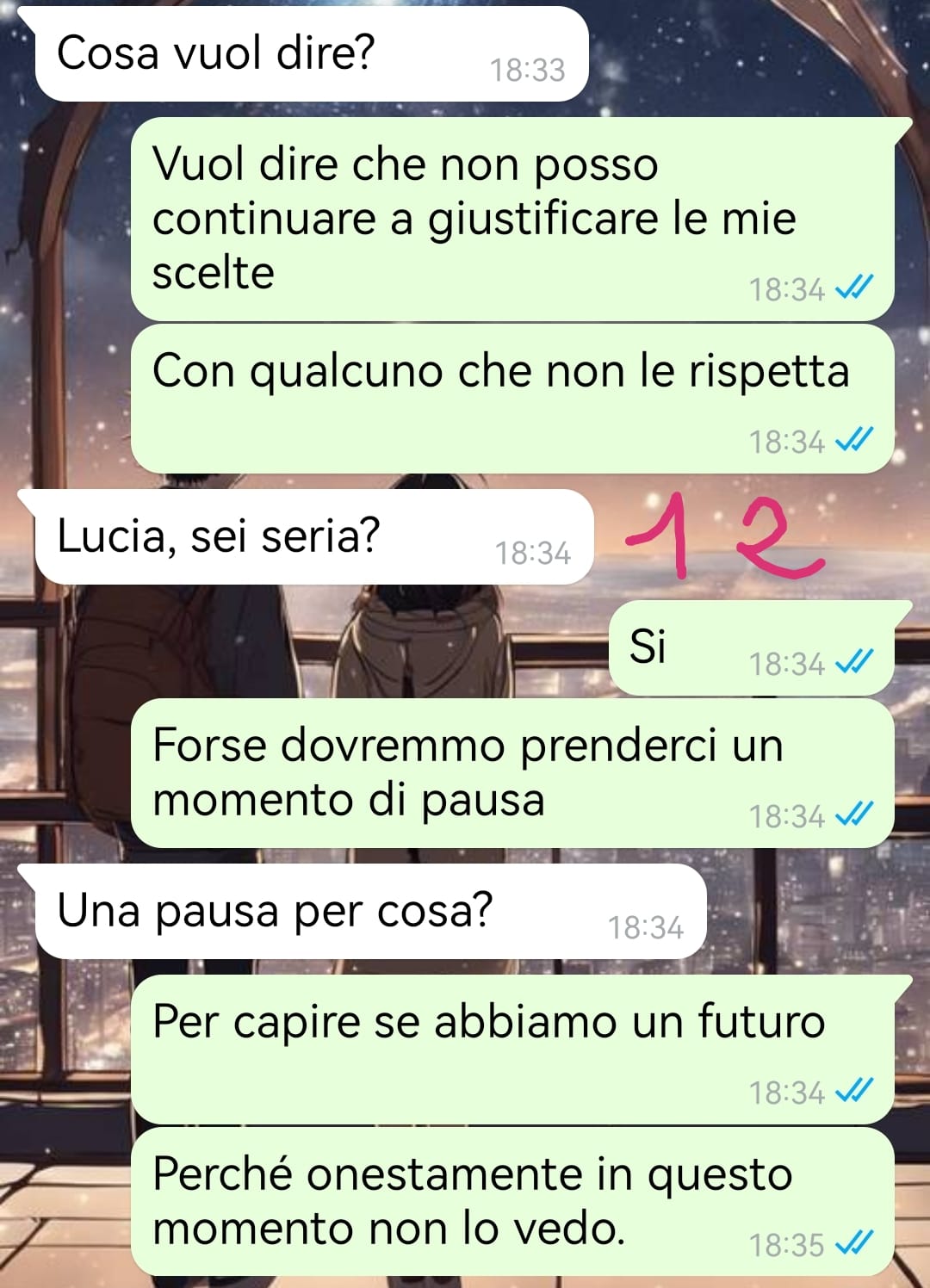Click read ticks on 'abbiamo un futuro' message
This screenshot has height=1288, width=930.
(x=854, y=1091)
